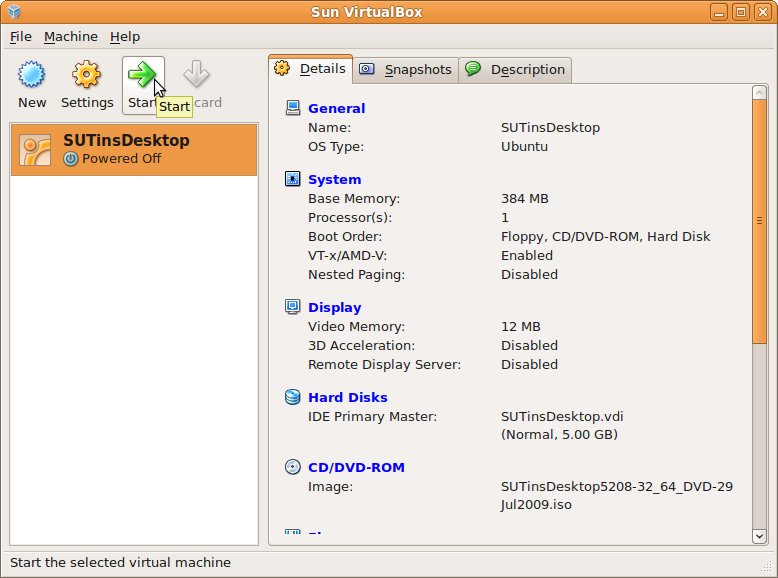
Task: Click the Powered Off state icon
Action: click(71, 159)
